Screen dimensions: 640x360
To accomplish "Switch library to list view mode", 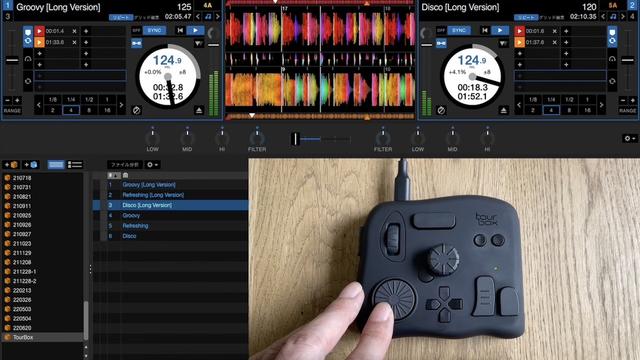I will click(x=75, y=164).
